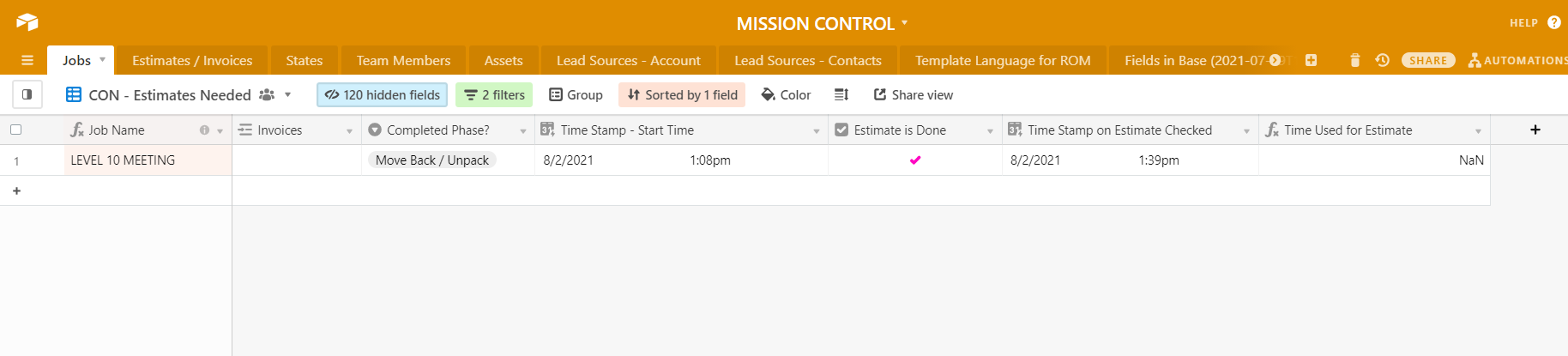Image resolution: width=1568 pixels, height=356 pixels.
Task: Open the Airtable home logo
Action: click(27, 22)
